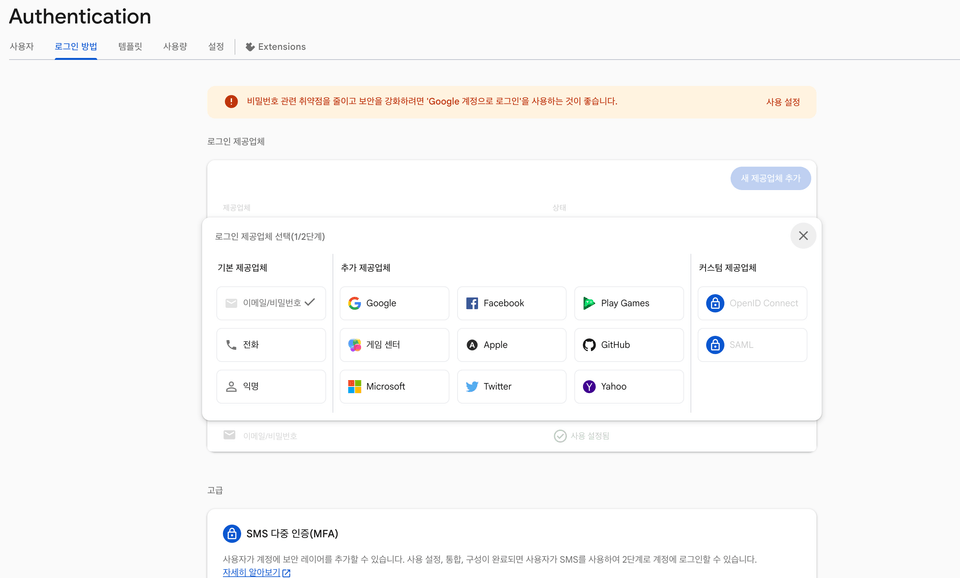Click the Twitter bird icon
Screen dimensions: 960x578
click(x=472, y=386)
